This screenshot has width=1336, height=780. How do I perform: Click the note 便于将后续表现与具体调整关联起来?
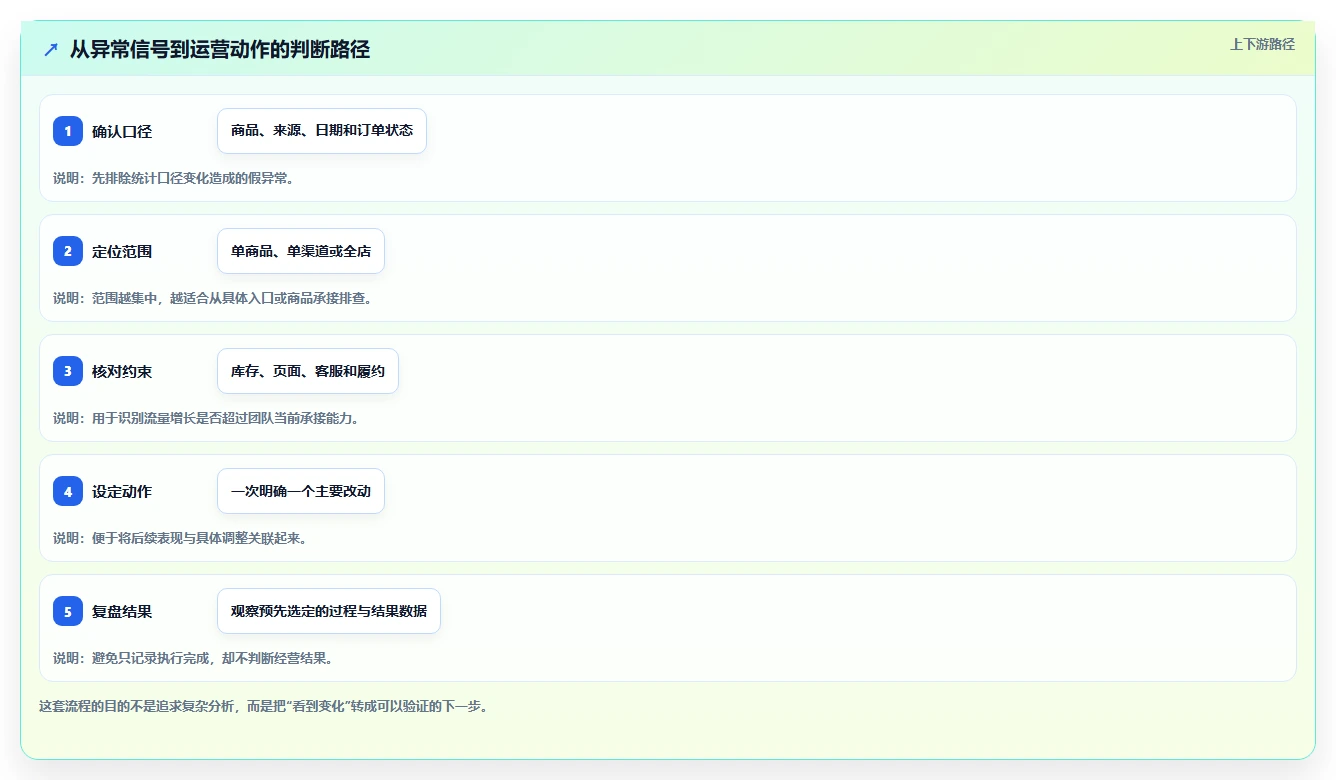pos(180,538)
